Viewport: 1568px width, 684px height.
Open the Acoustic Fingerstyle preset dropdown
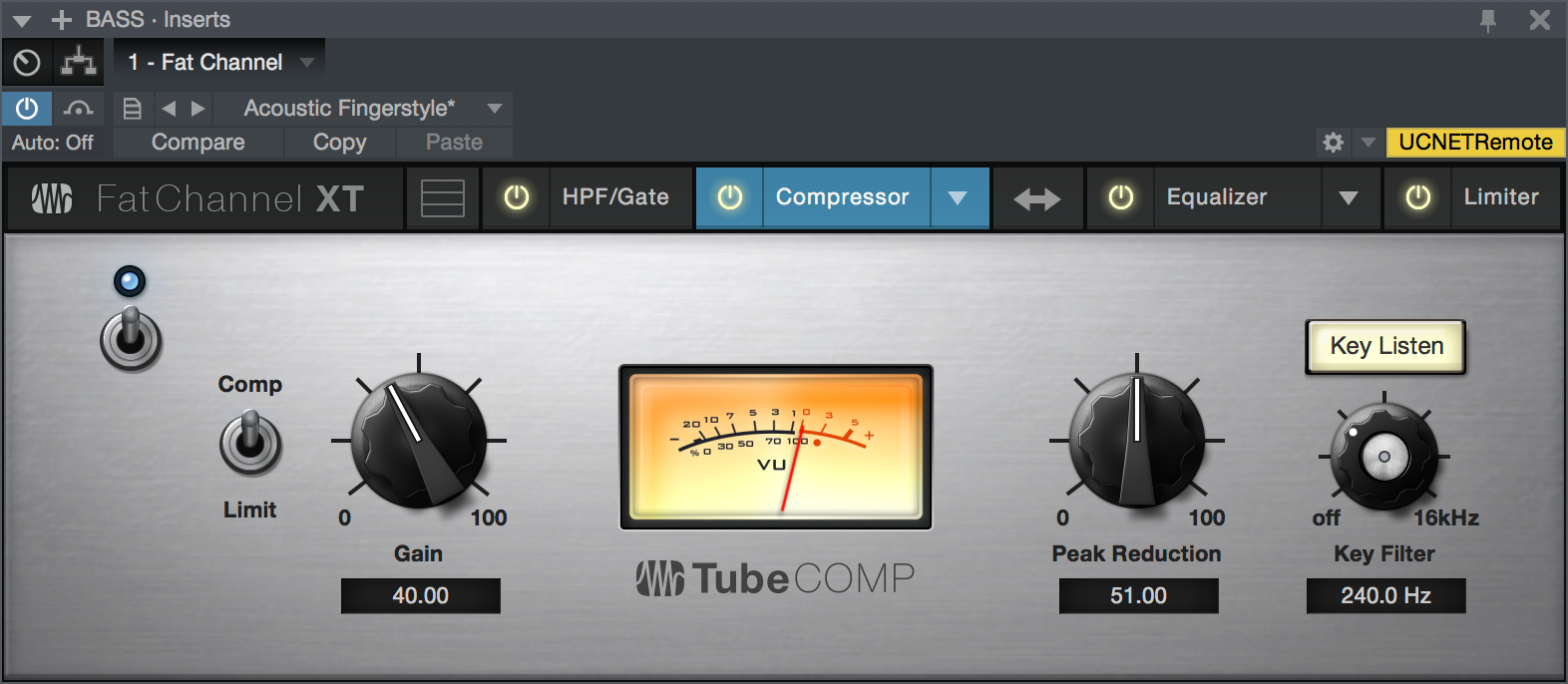coord(364,109)
